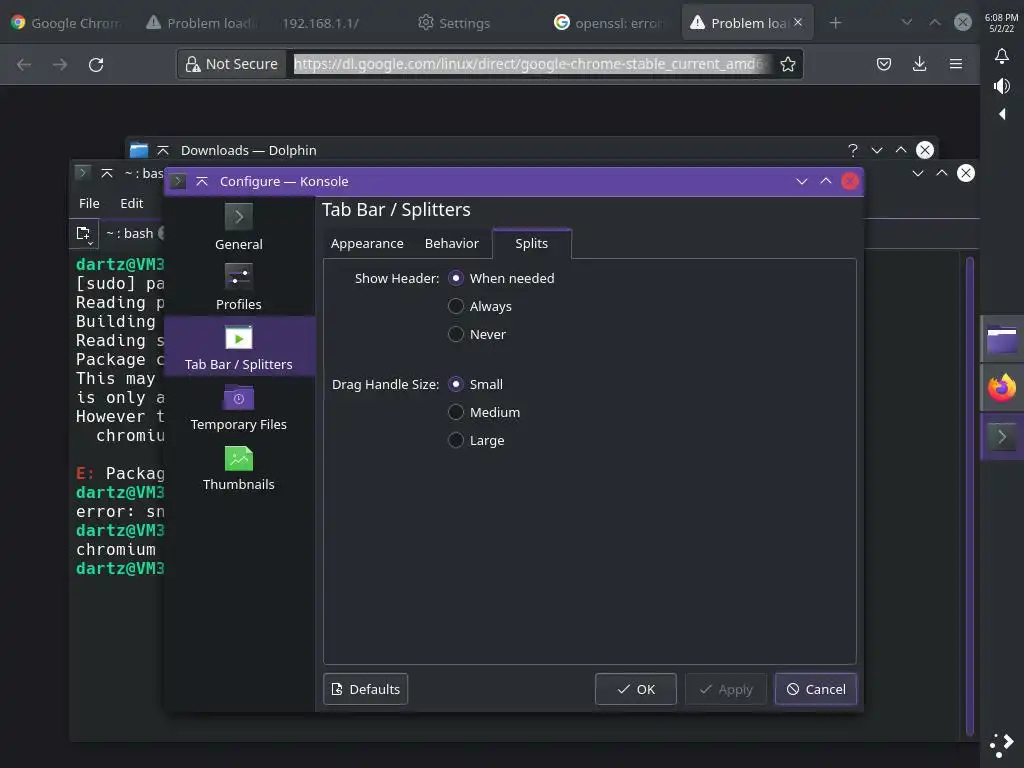This screenshot has height=768, width=1024.
Task: Open Temporary Files settings page
Action: click(x=238, y=407)
